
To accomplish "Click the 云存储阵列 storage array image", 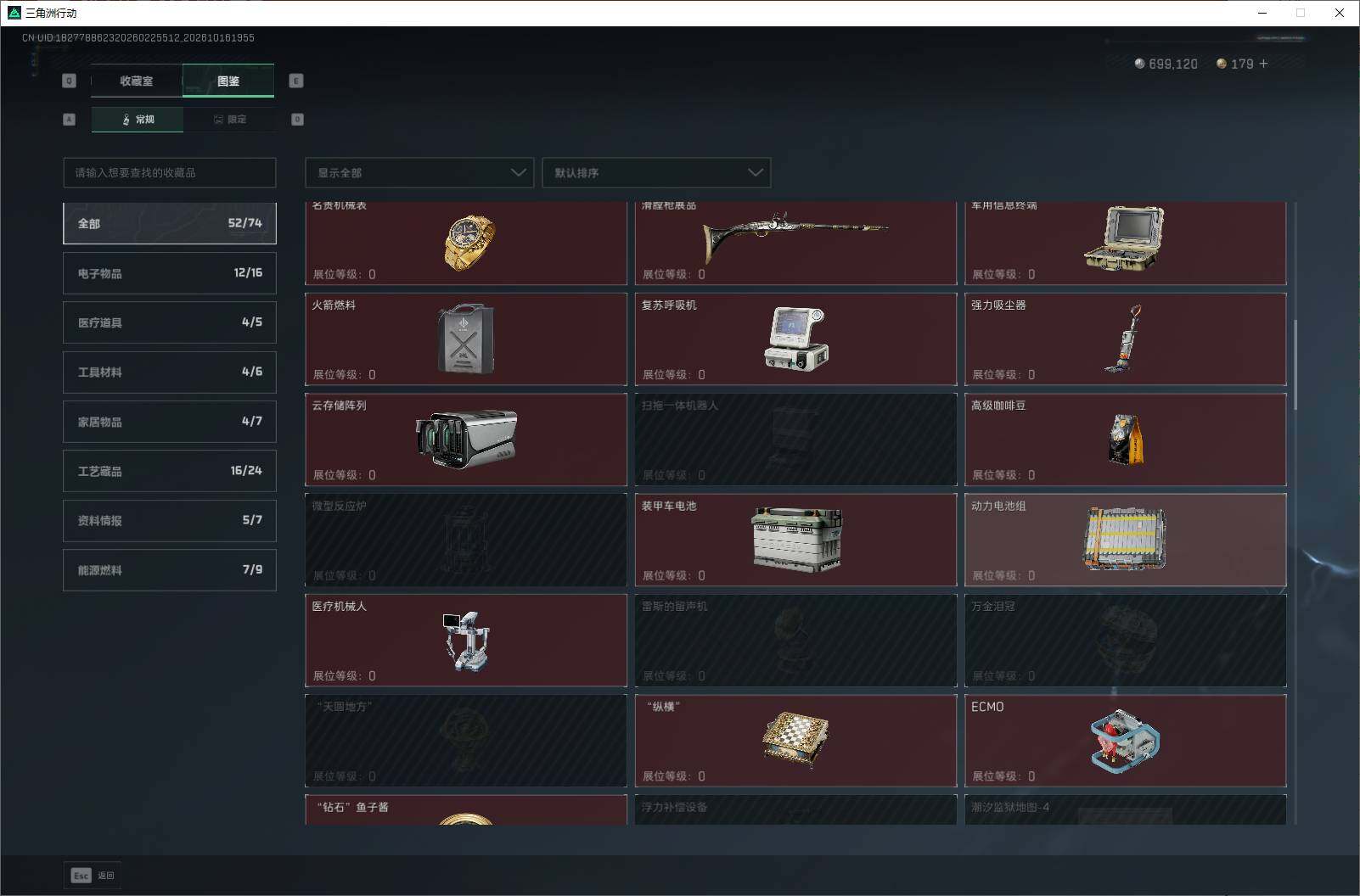I will 466,438.
